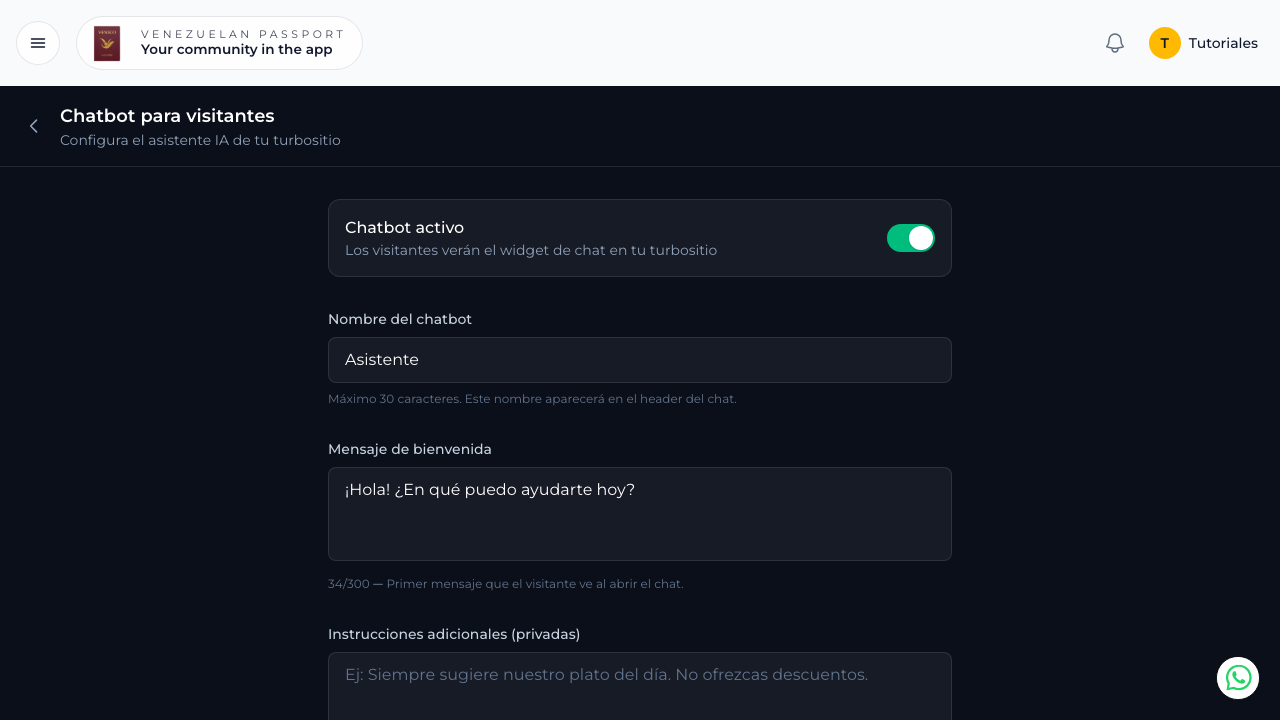Go back using the left chevron
Screen dimensions: 1280x720
34,126
